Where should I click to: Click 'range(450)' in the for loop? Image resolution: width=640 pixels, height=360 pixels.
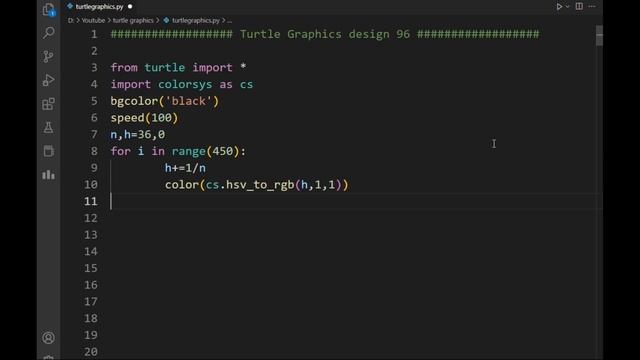tap(205, 151)
